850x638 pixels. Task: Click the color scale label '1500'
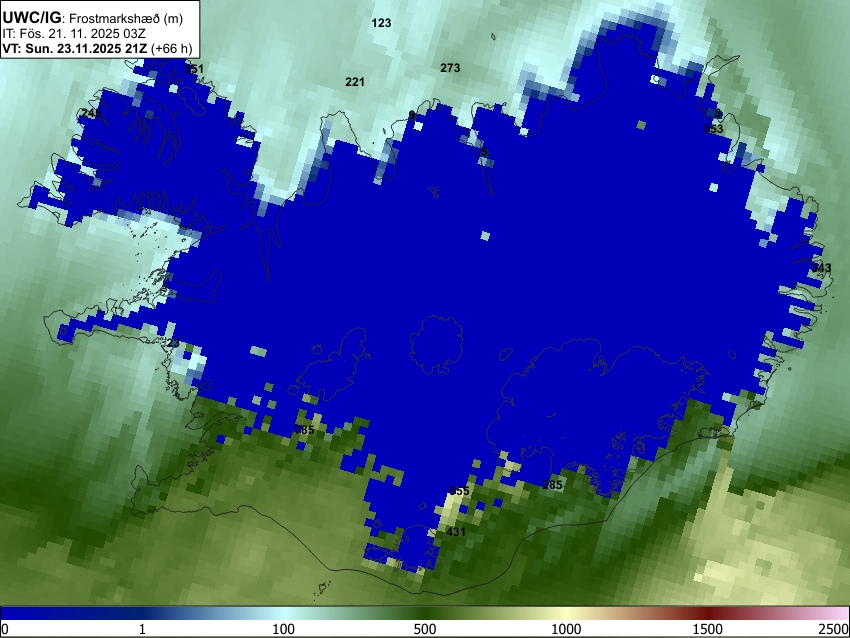coord(708,629)
